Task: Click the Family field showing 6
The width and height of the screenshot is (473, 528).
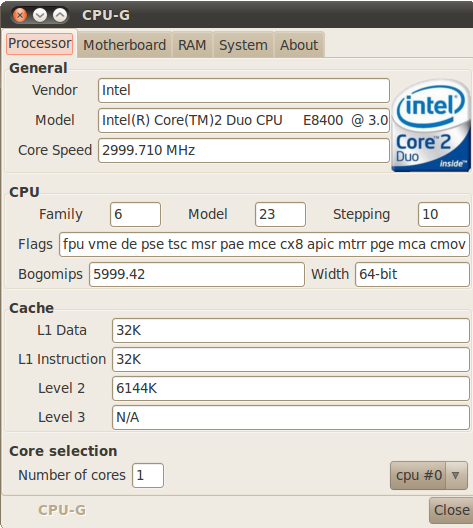Action: point(135,214)
